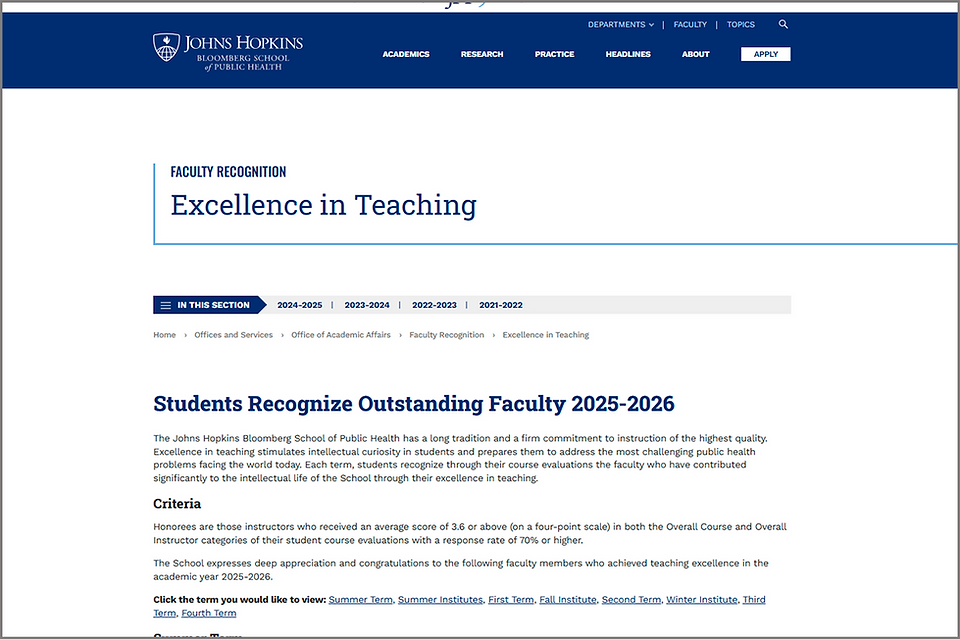Expand the Departments dropdown
The width and height of the screenshot is (960, 640).
point(621,24)
